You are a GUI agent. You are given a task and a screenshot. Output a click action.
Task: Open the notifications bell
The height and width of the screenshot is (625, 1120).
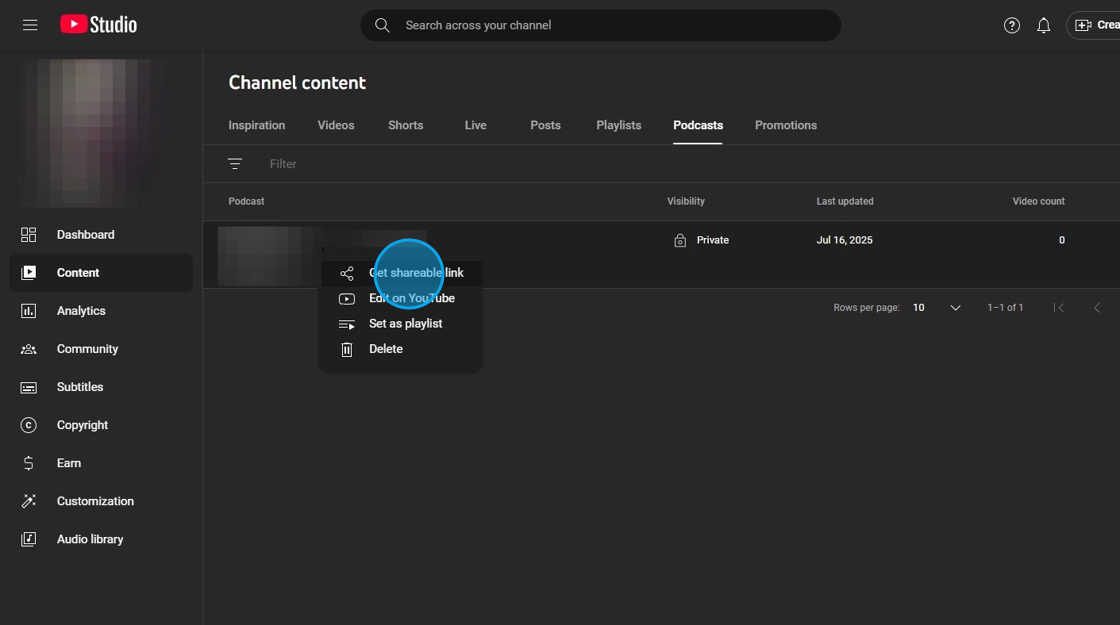(1044, 26)
